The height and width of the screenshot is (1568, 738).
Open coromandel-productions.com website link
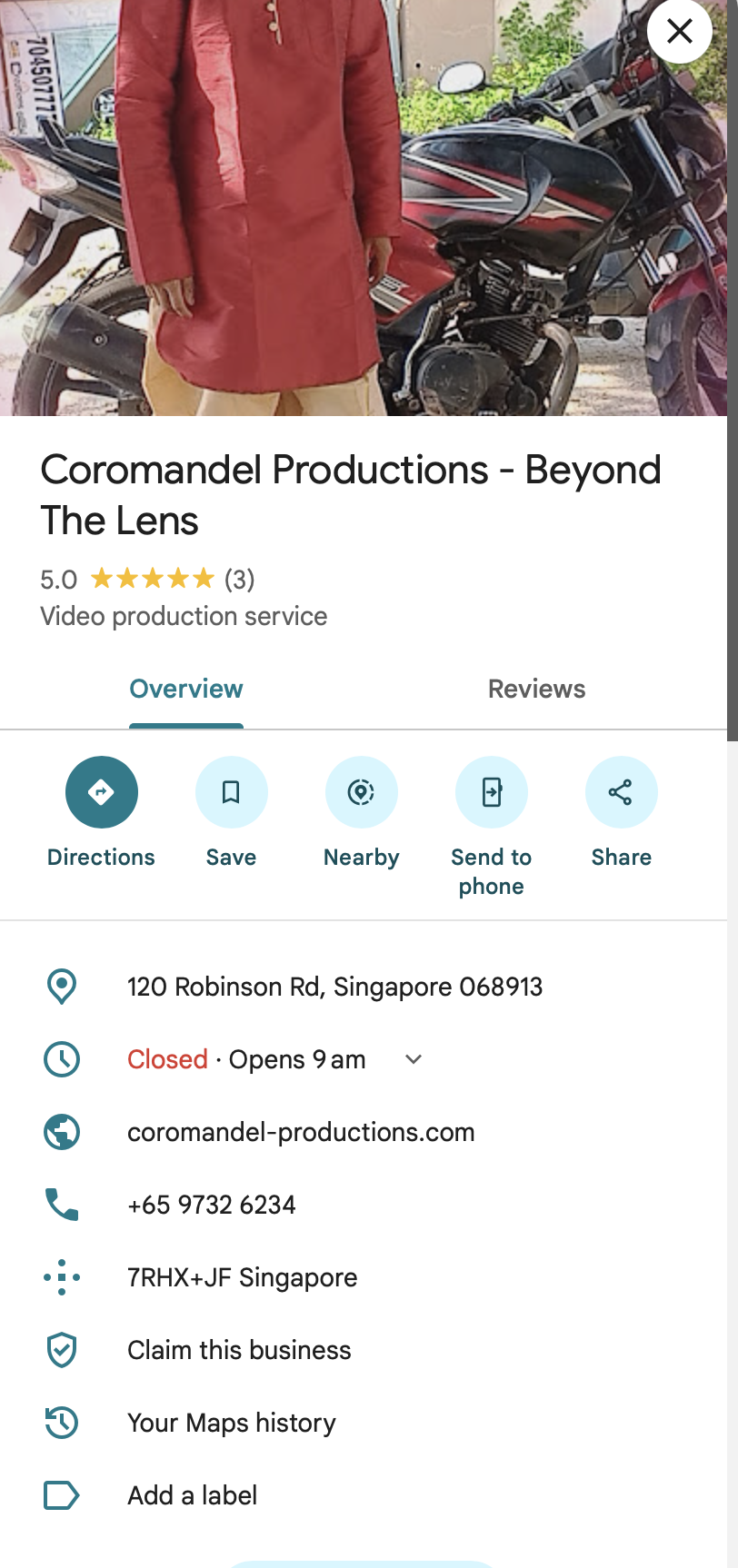click(x=301, y=1132)
